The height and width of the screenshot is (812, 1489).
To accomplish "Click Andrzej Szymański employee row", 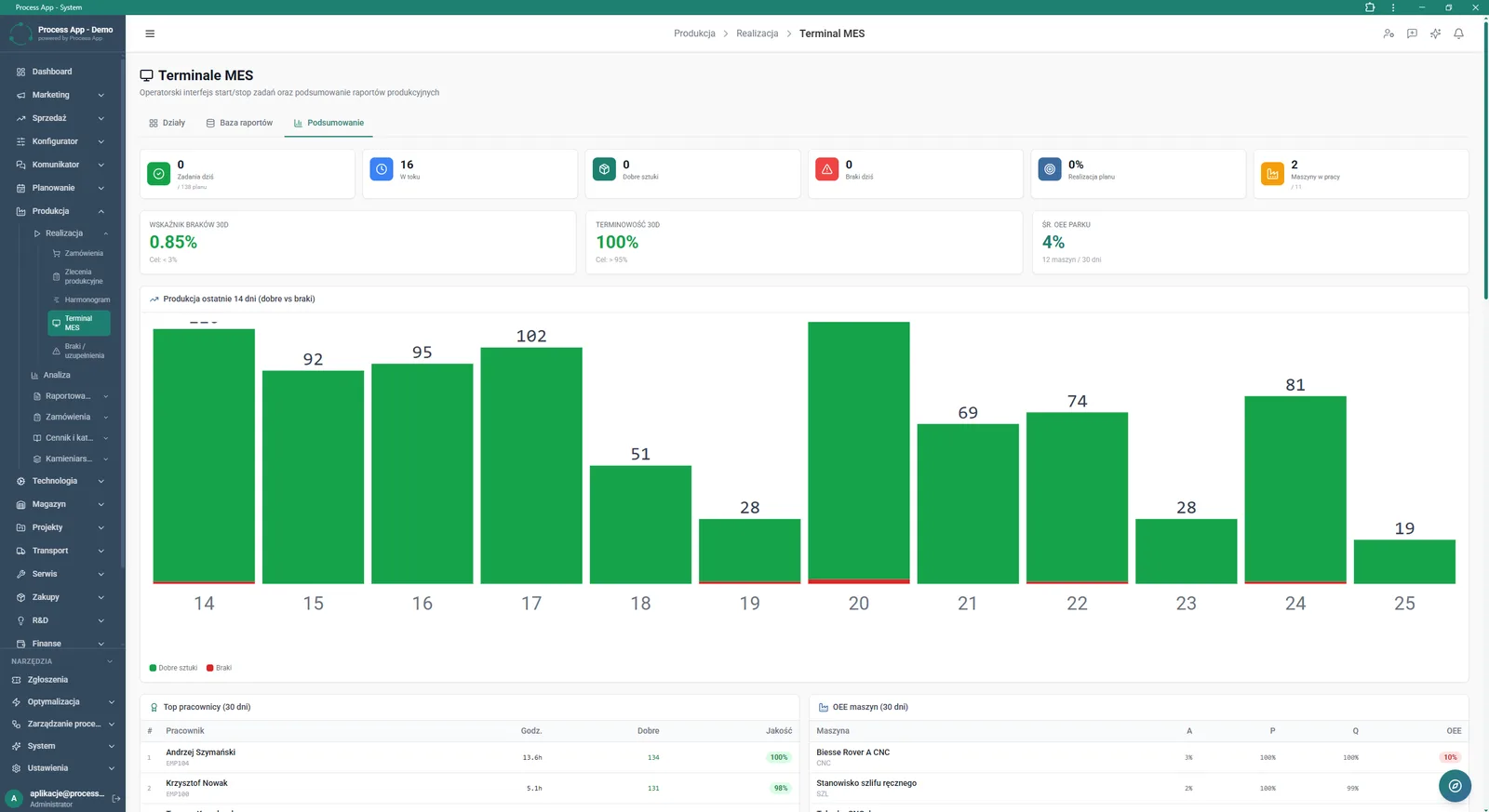I will [469, 757].
